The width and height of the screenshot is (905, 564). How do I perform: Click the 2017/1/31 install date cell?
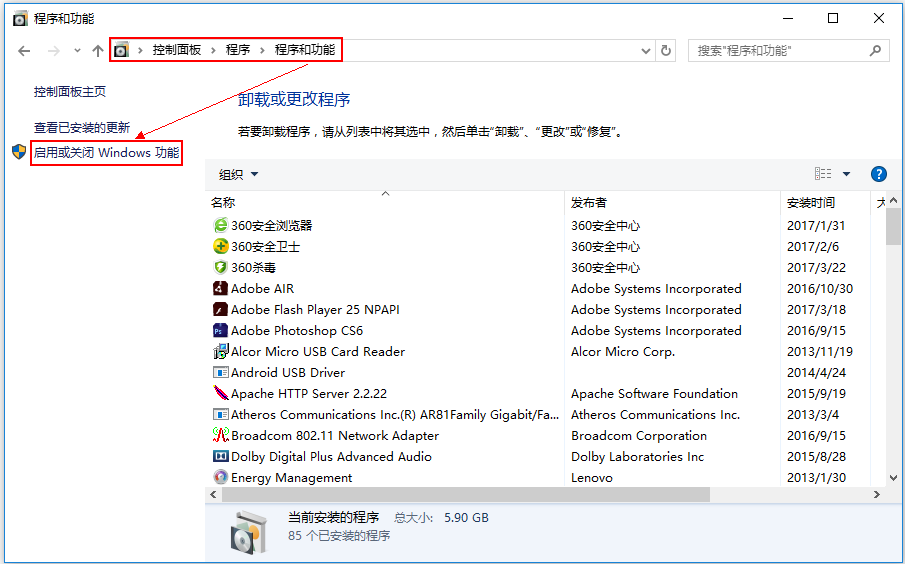pyautogui.click(x=816, y=226)
